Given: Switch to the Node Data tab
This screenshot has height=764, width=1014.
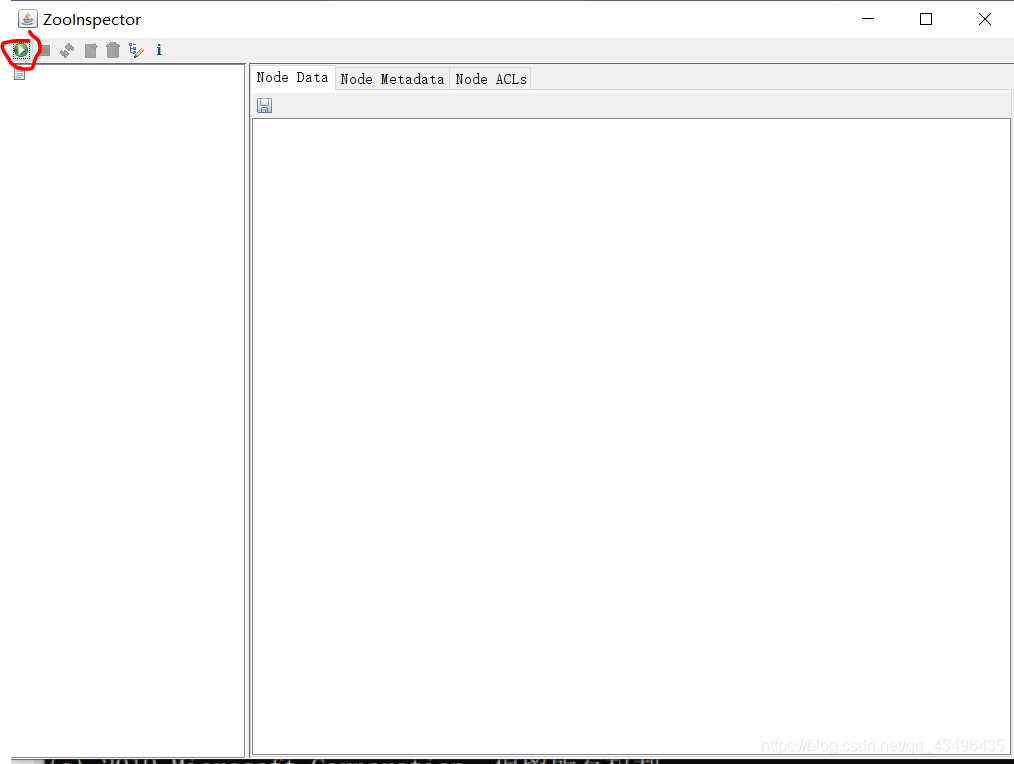Looking at the screenshot, I should tap(292, 78).
